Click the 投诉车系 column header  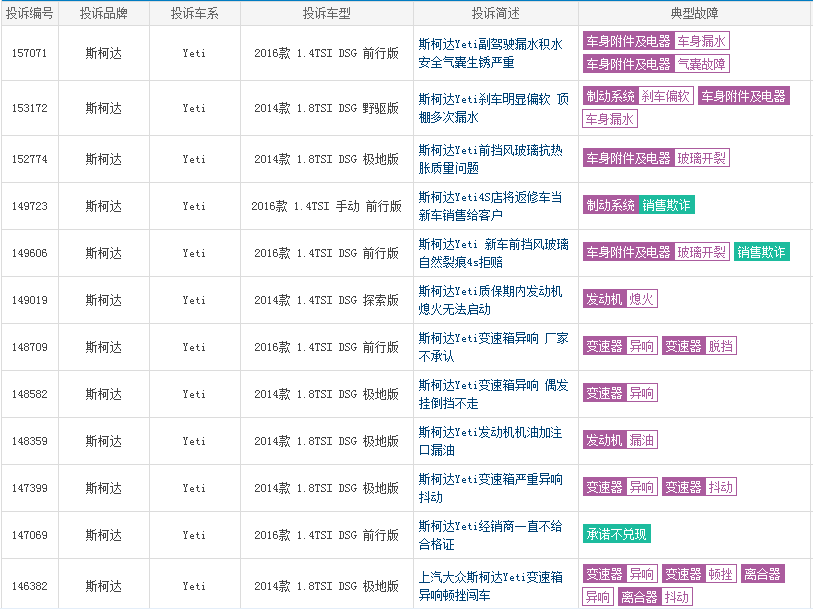click(x=194, y=13)
